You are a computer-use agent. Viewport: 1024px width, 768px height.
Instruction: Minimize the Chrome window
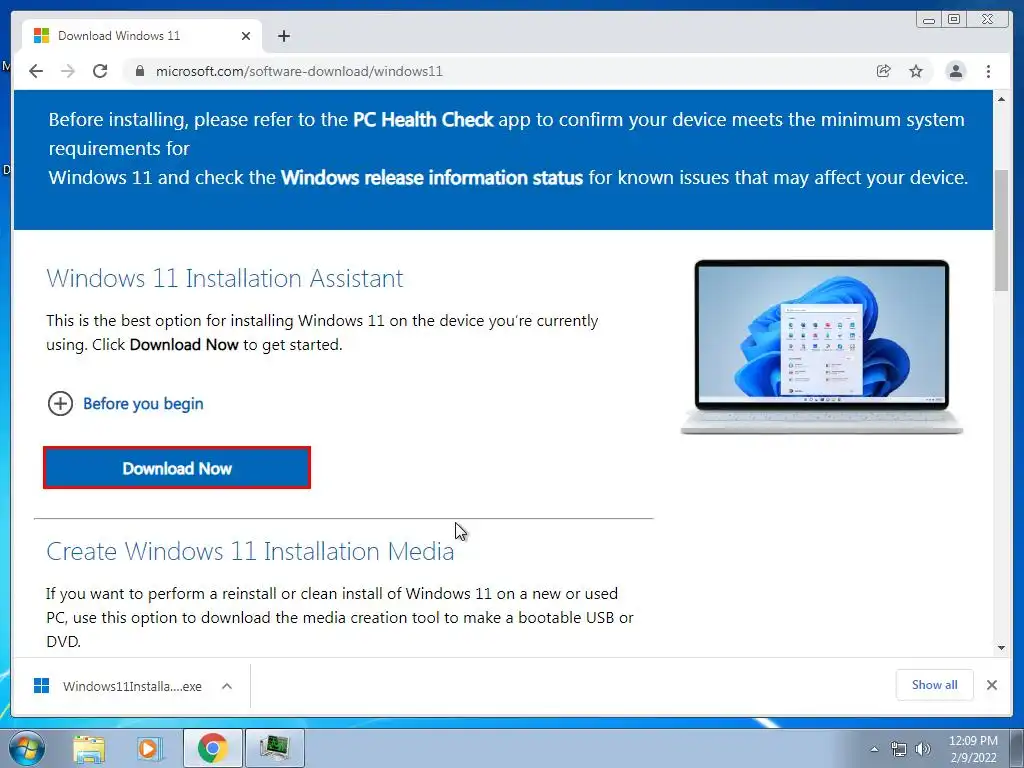click(929, 20)
